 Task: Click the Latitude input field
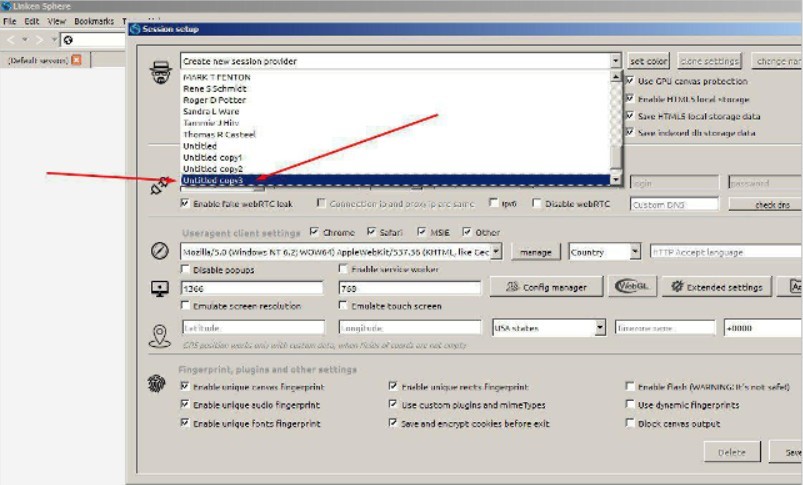(x=252, y=327)
